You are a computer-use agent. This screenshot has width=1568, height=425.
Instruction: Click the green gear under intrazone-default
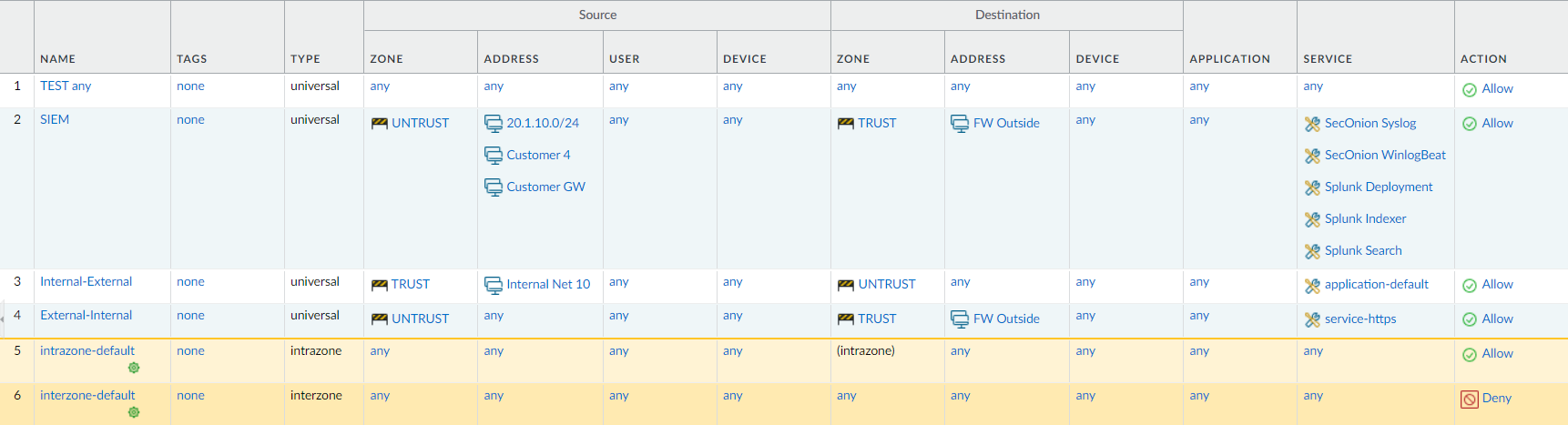pos(134,368)
